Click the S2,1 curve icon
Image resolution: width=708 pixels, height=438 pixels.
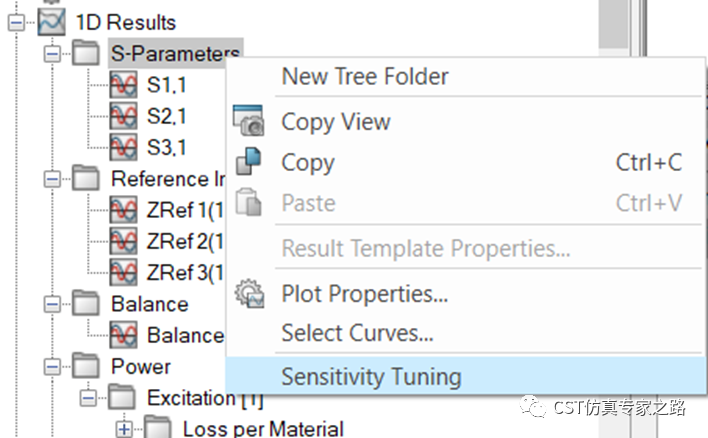(x=123, y=116)
